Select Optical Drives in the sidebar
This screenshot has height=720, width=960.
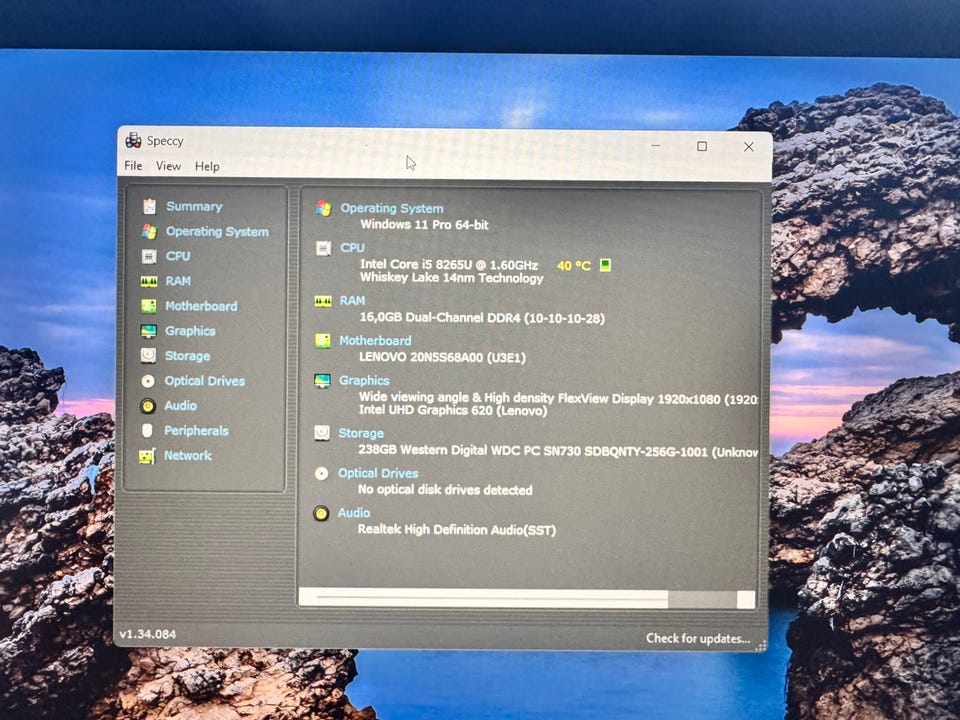click(x=204, y=381)
